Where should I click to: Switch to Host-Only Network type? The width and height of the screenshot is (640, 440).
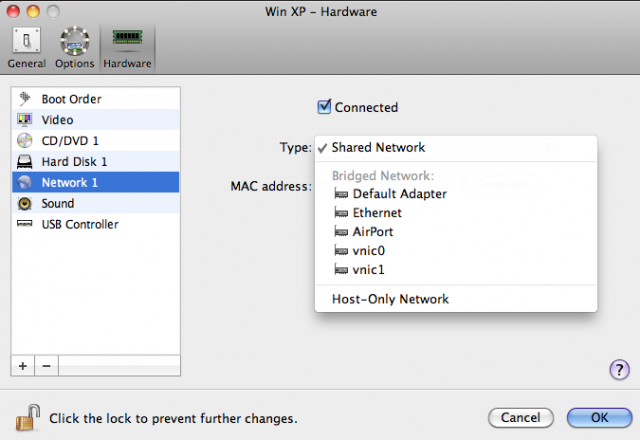coord(390,299)
